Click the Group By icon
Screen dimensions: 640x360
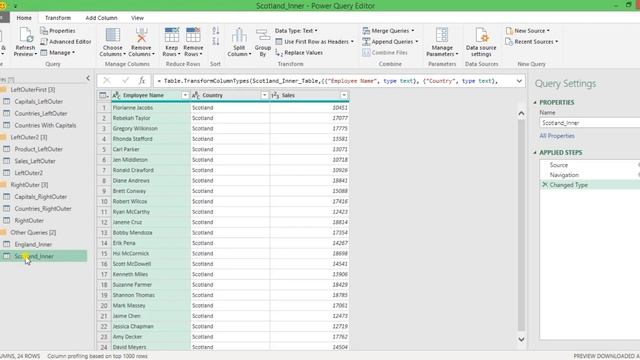[263, 36]
